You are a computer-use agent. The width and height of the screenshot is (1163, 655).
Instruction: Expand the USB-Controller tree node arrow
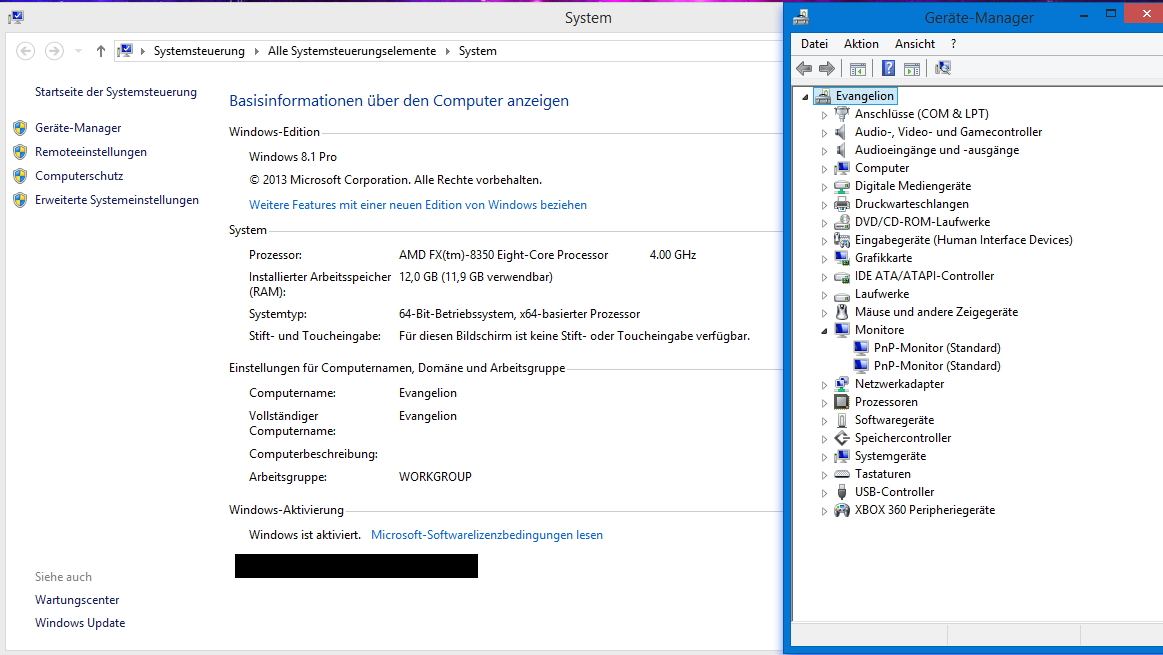824,493
